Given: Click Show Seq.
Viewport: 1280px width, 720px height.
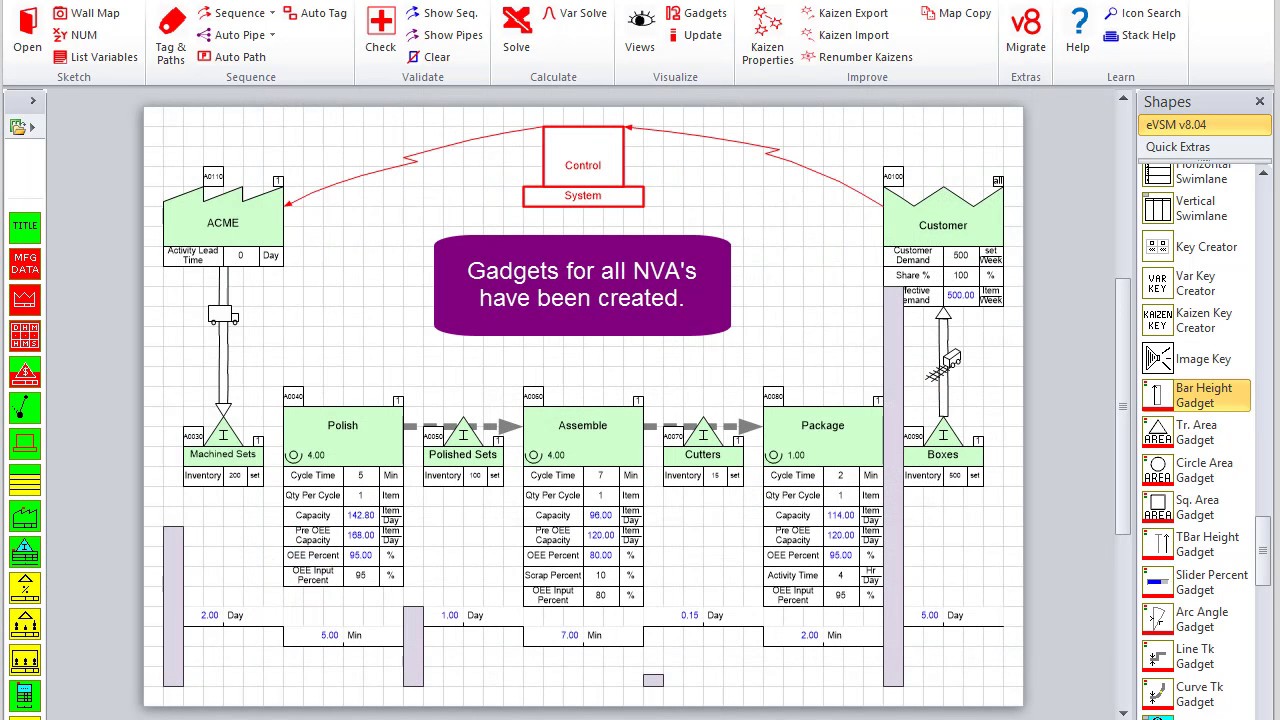Looking at the screenshot, I should point(442,13).
